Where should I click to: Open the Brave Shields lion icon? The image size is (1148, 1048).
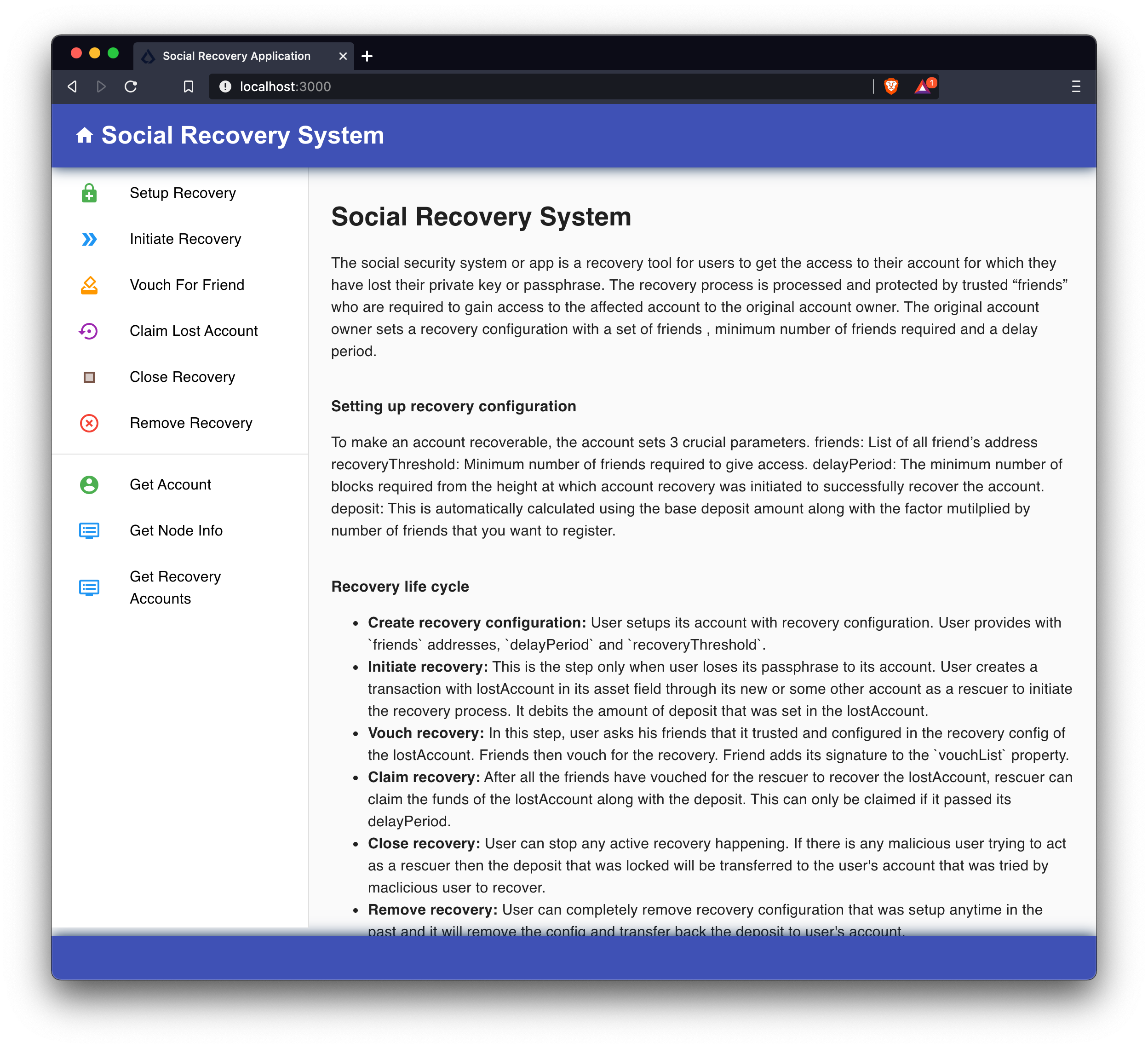click(x=891, y=86)
